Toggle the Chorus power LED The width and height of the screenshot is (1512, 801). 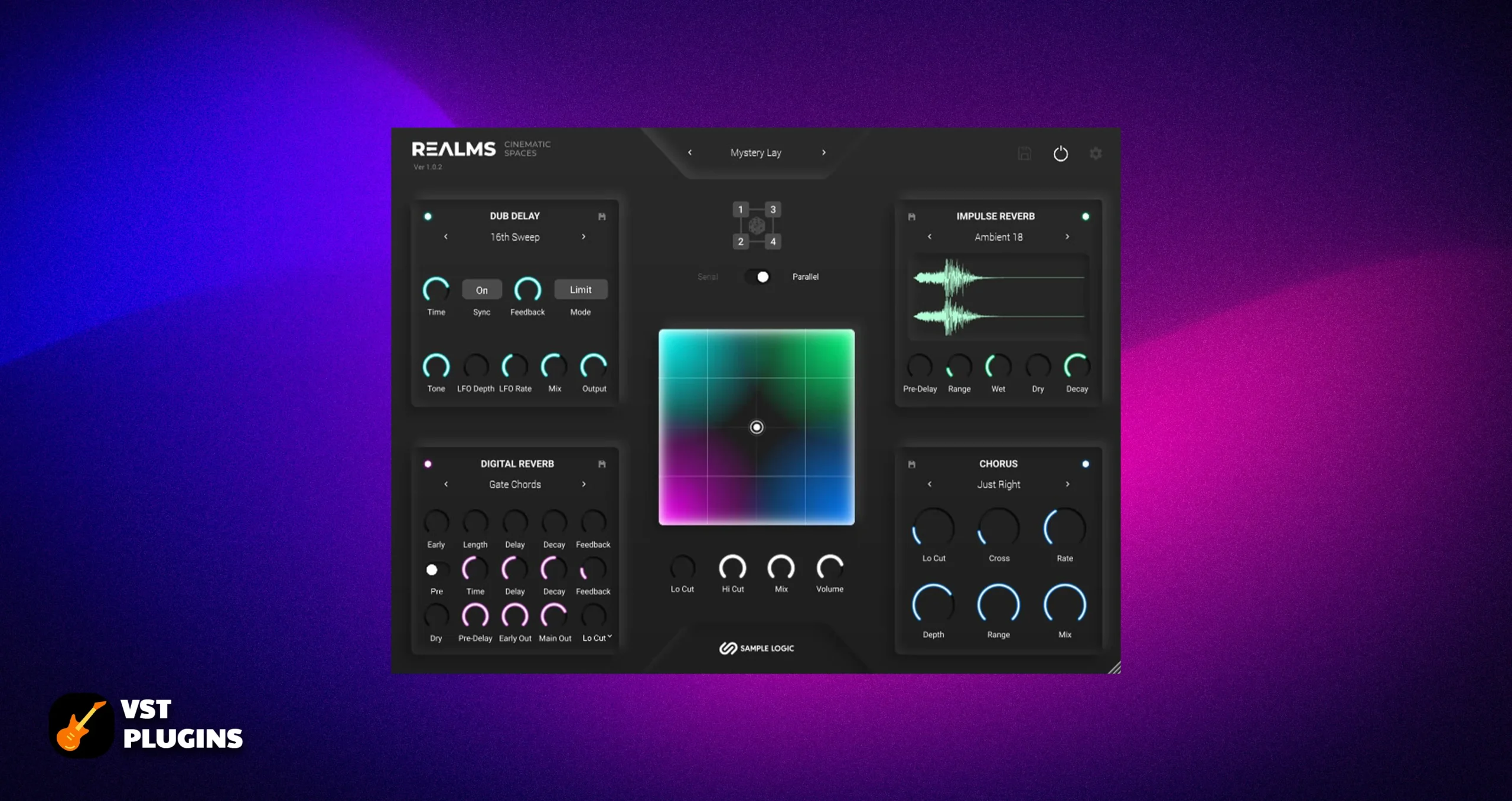(x=1086, y=464)
